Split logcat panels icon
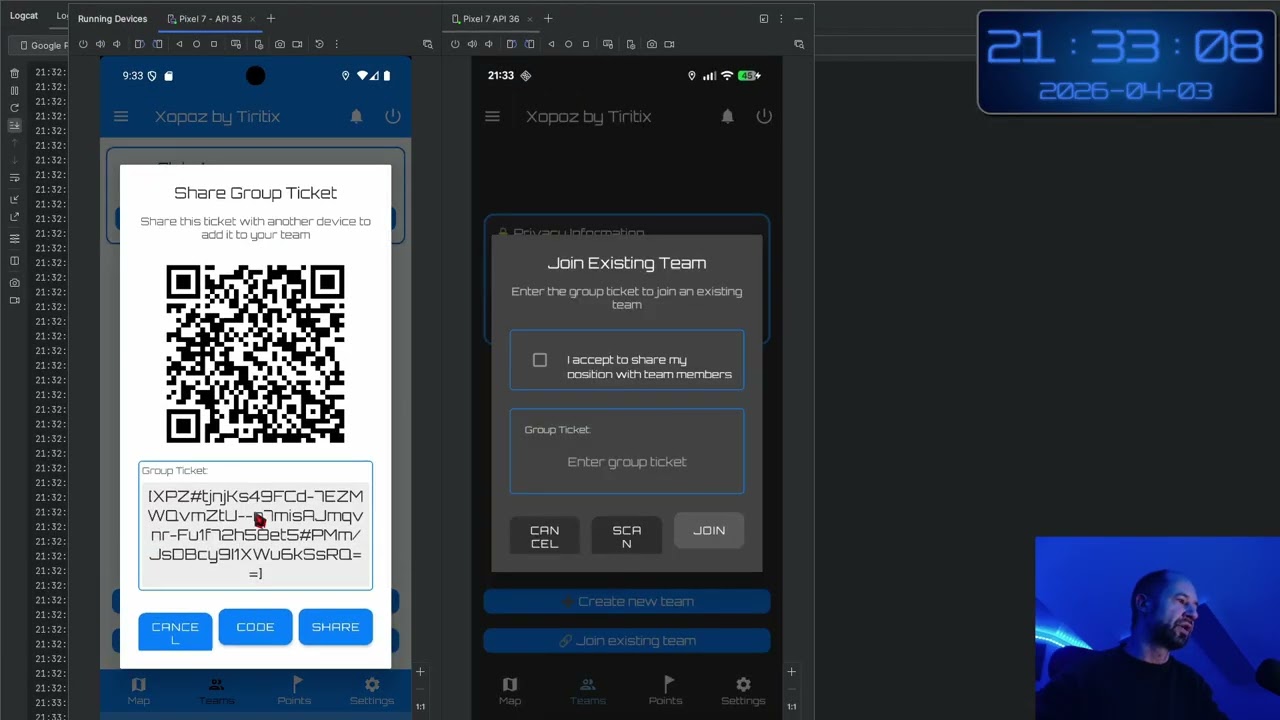1280x720 pixels. point(14,260)
